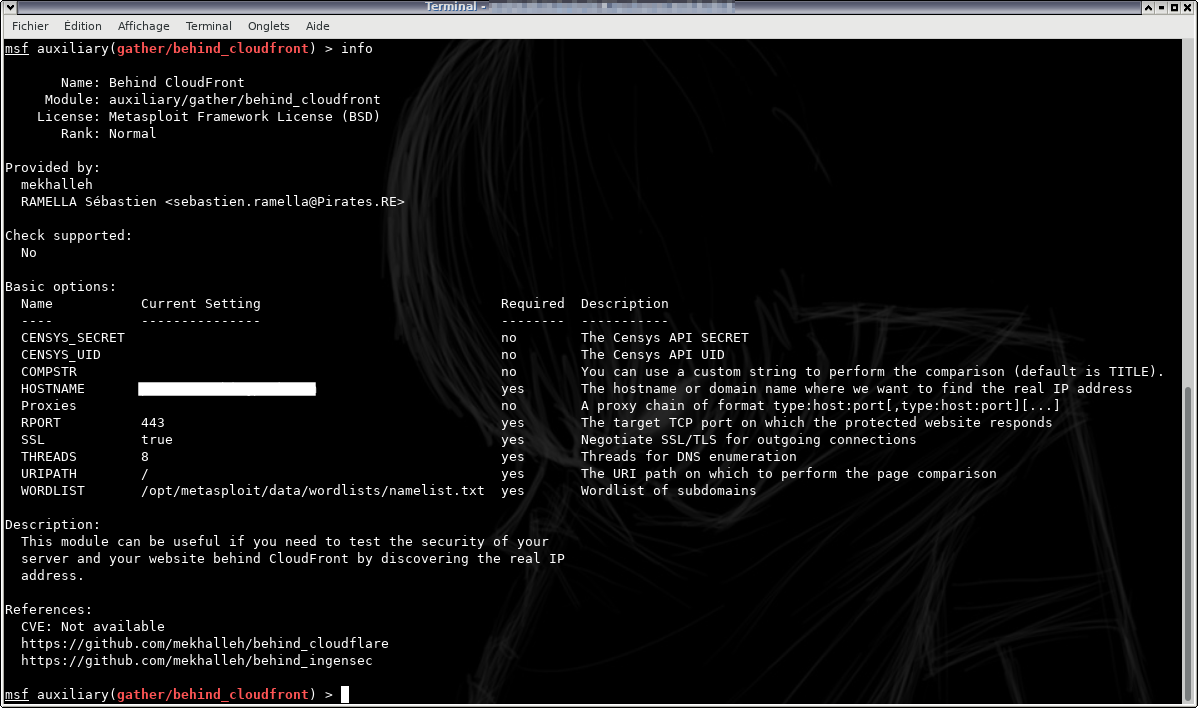1198x708 pixels.
Task: Click the COMPSTR option name
Action: point(49,371)
